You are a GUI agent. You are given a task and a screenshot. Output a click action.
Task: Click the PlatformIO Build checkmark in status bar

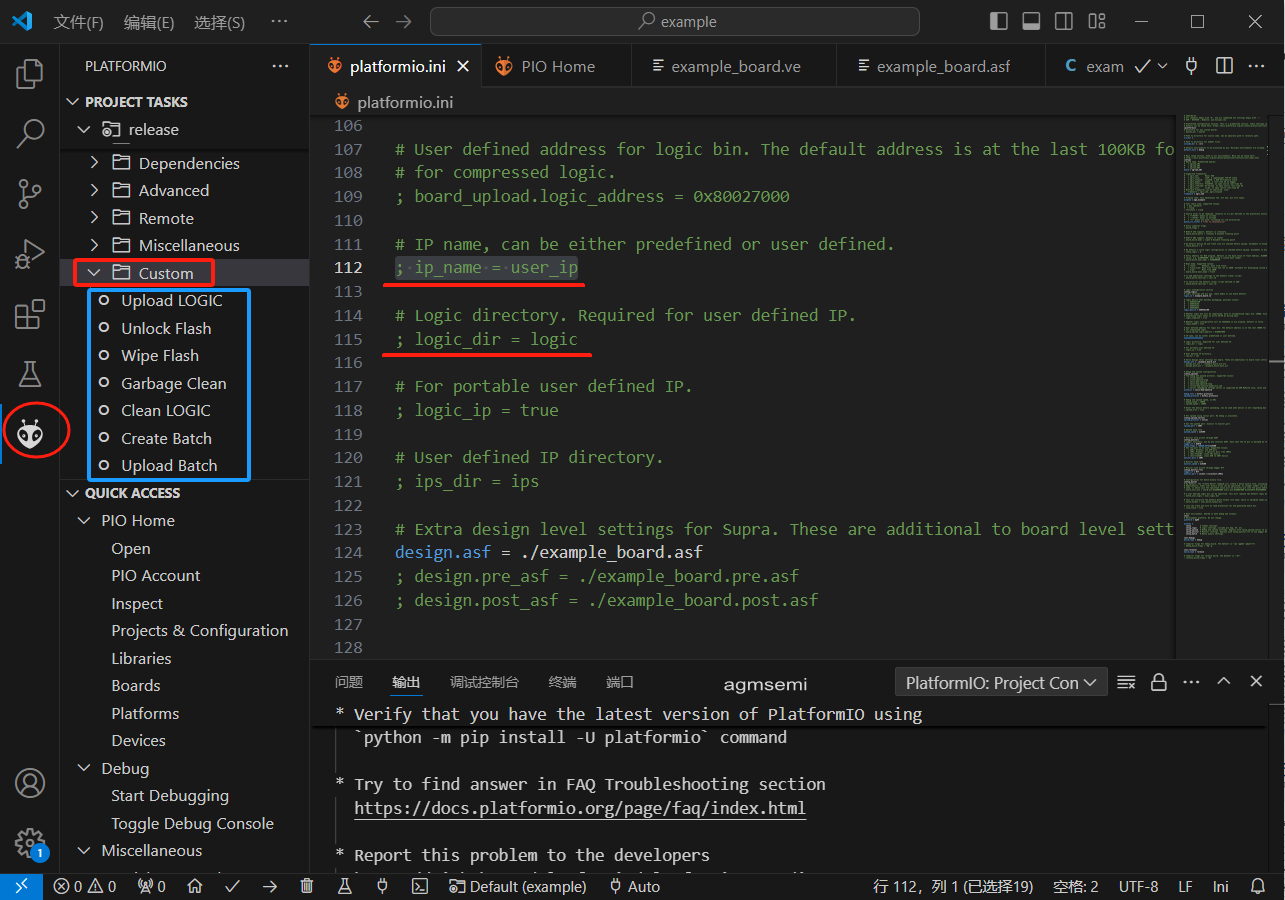(232, 886)
